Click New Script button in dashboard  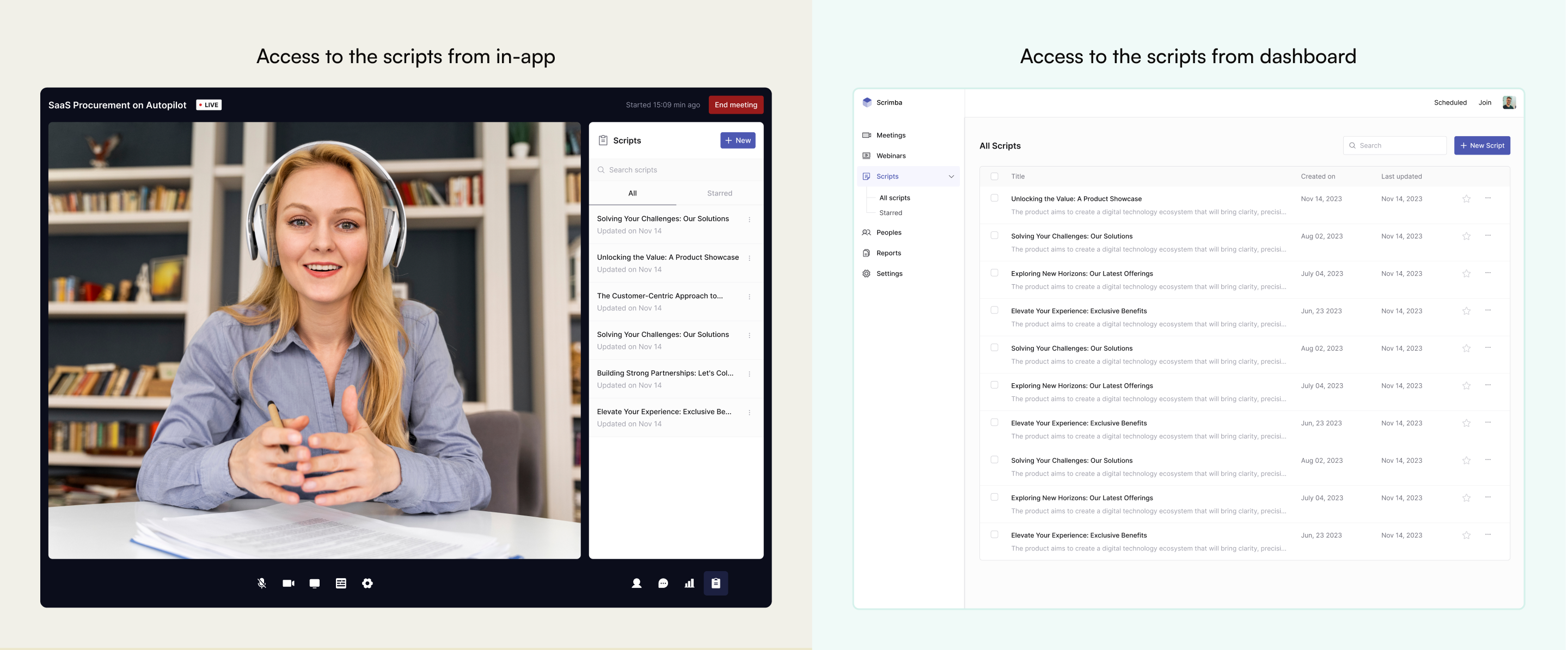(1483, 145)
